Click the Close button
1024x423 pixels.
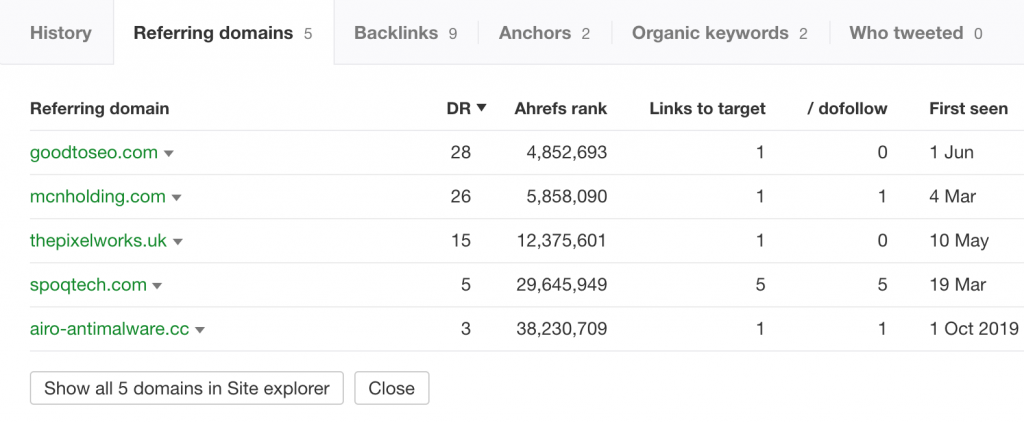coord(392,388)
